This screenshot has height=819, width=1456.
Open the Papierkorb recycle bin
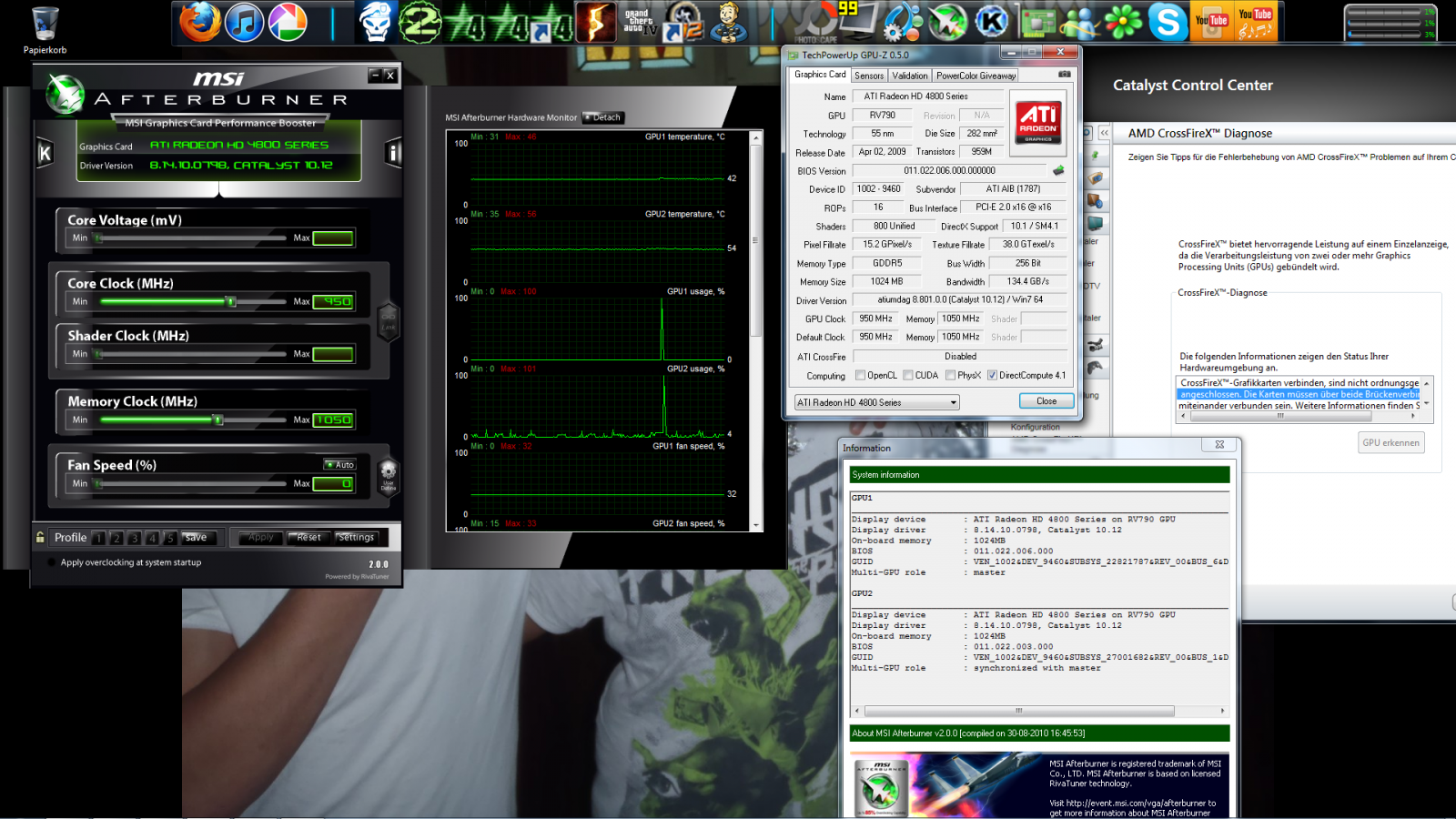click(x=45, y=30)
